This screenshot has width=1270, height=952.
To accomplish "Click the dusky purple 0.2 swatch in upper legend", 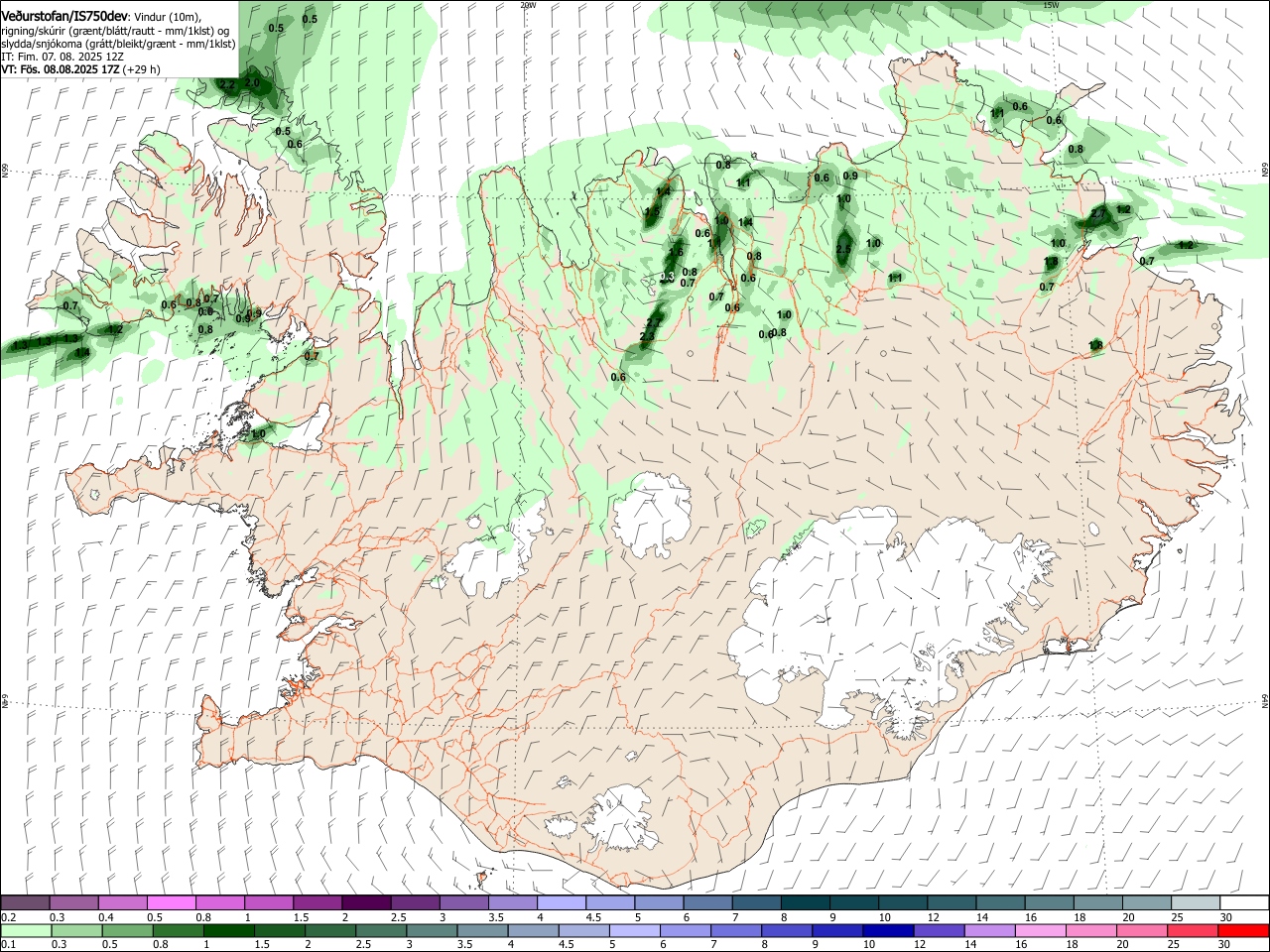I will coord(25,902).
